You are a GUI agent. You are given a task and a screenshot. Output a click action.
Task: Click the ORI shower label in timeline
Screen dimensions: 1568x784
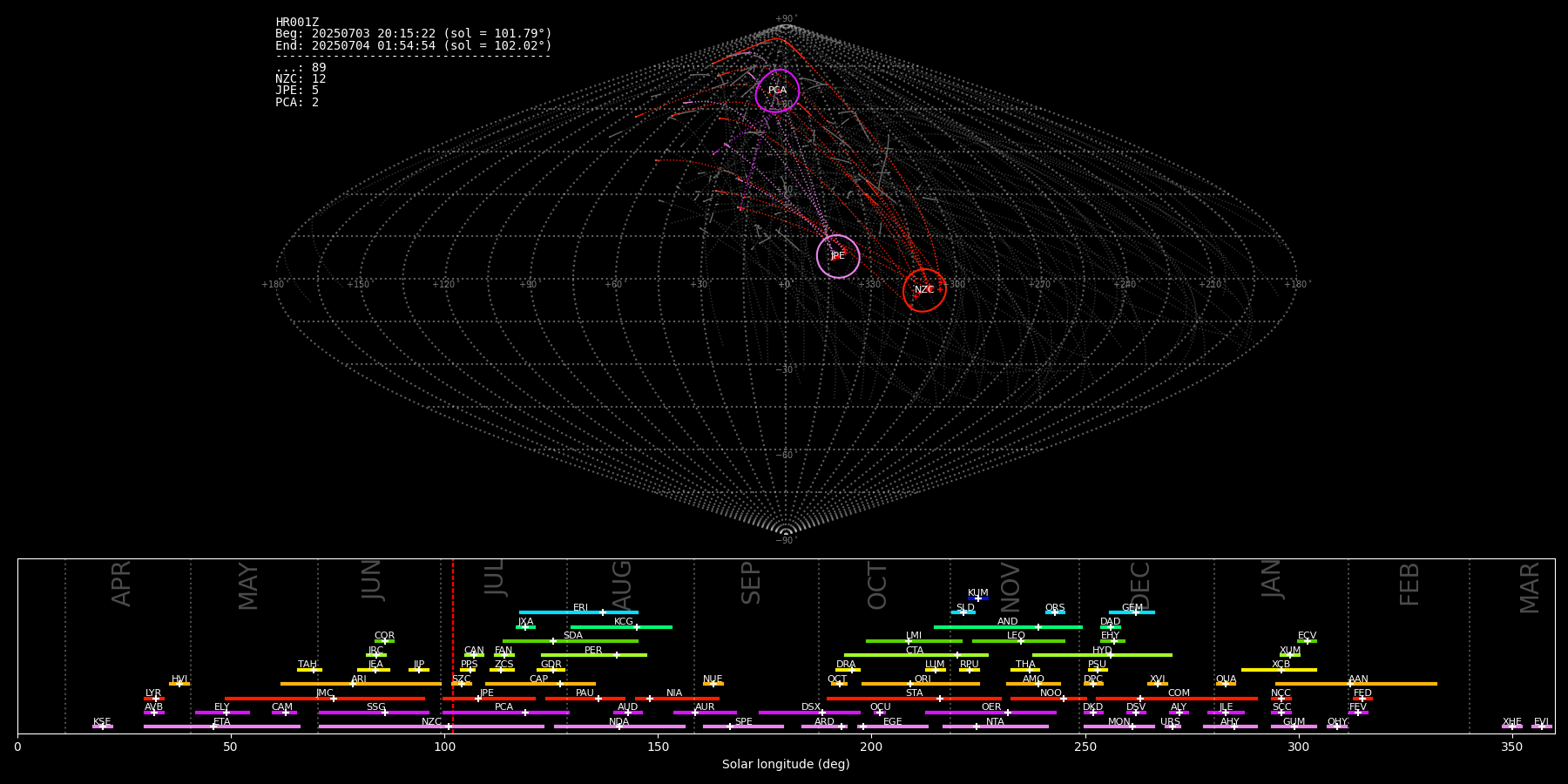[923, 679]
